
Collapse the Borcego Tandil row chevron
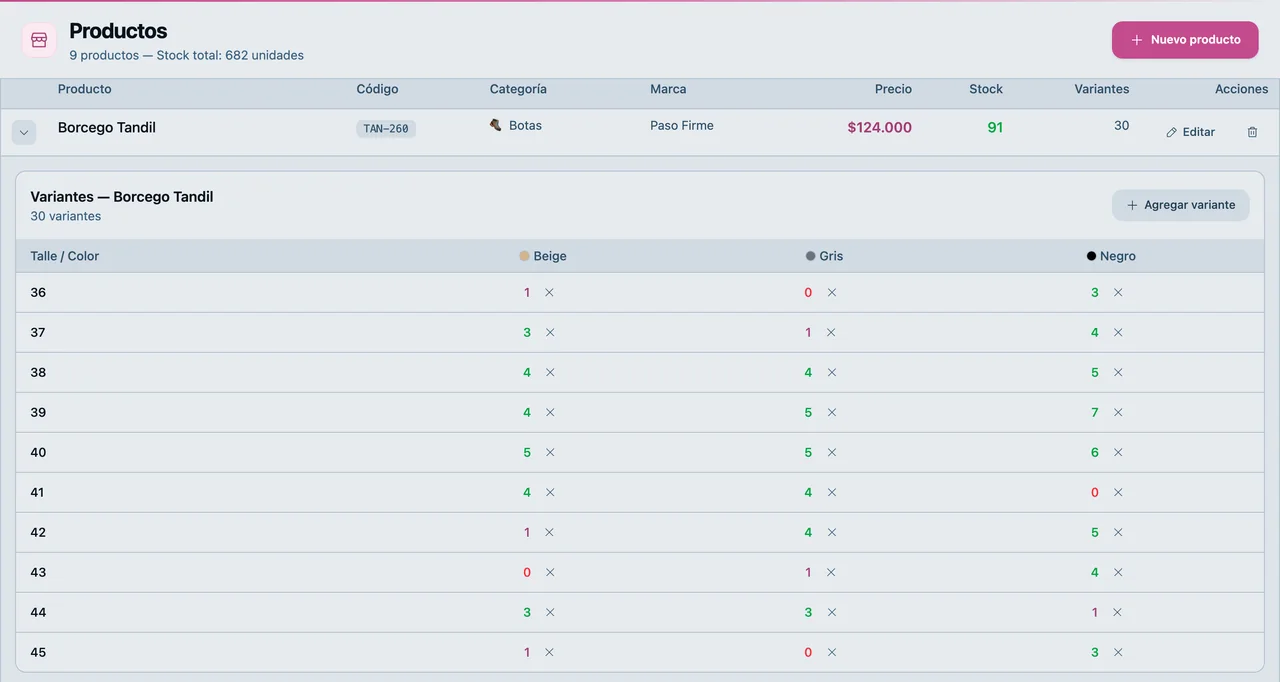coord(24,132)
